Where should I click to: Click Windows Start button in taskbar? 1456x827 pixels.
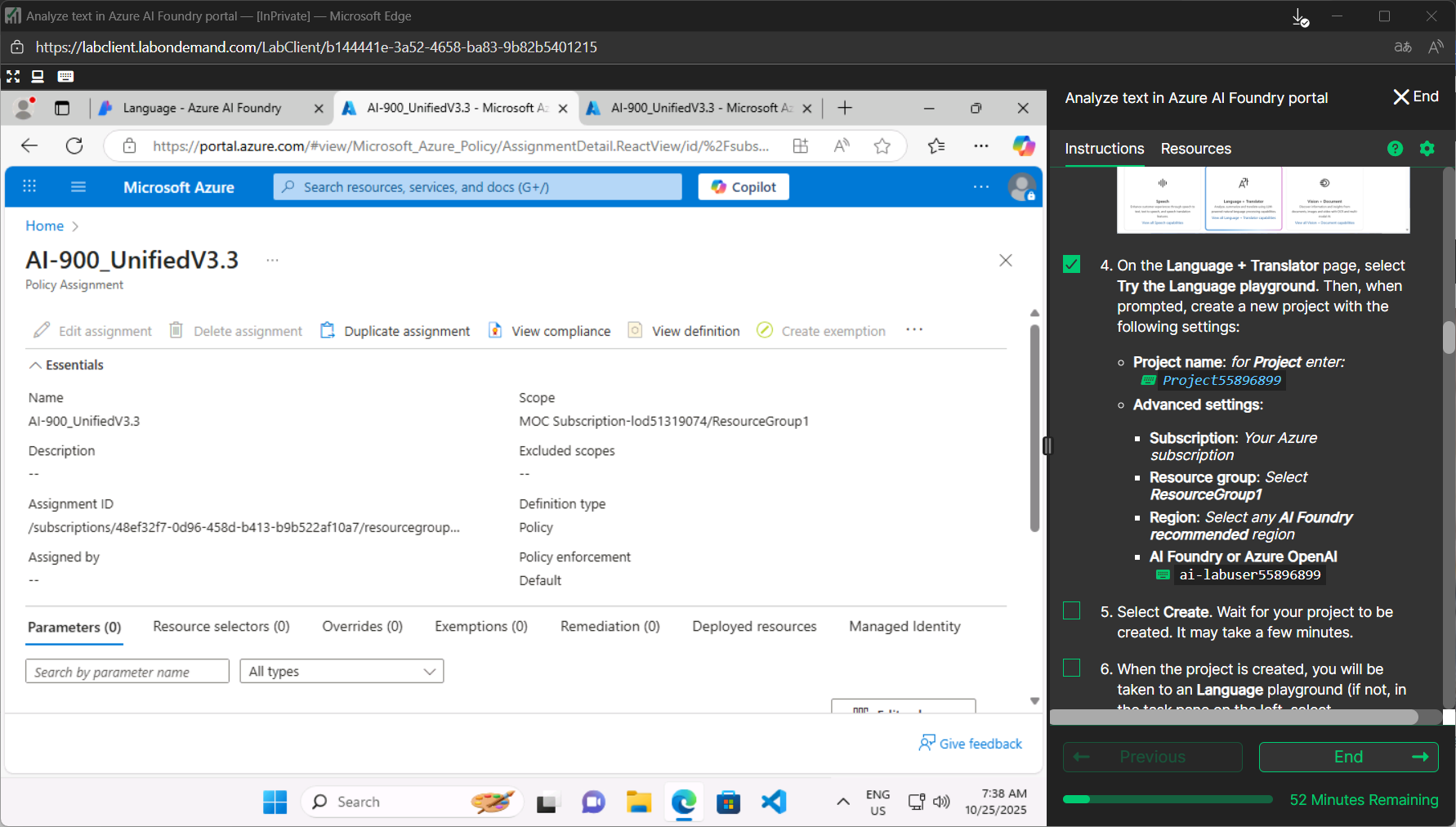pos(275,802)
